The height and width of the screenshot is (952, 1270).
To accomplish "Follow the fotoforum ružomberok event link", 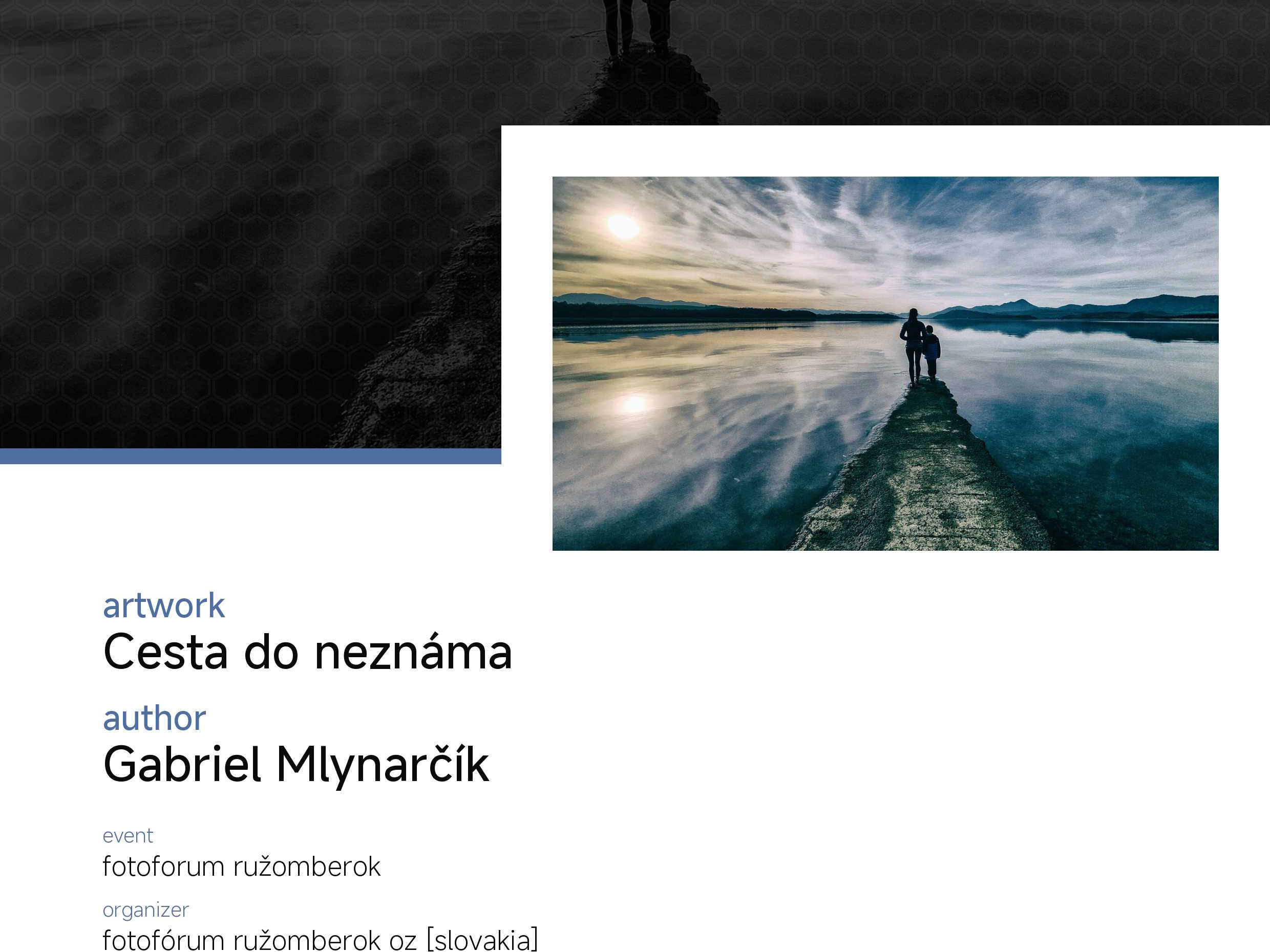I will pos(241,867).
